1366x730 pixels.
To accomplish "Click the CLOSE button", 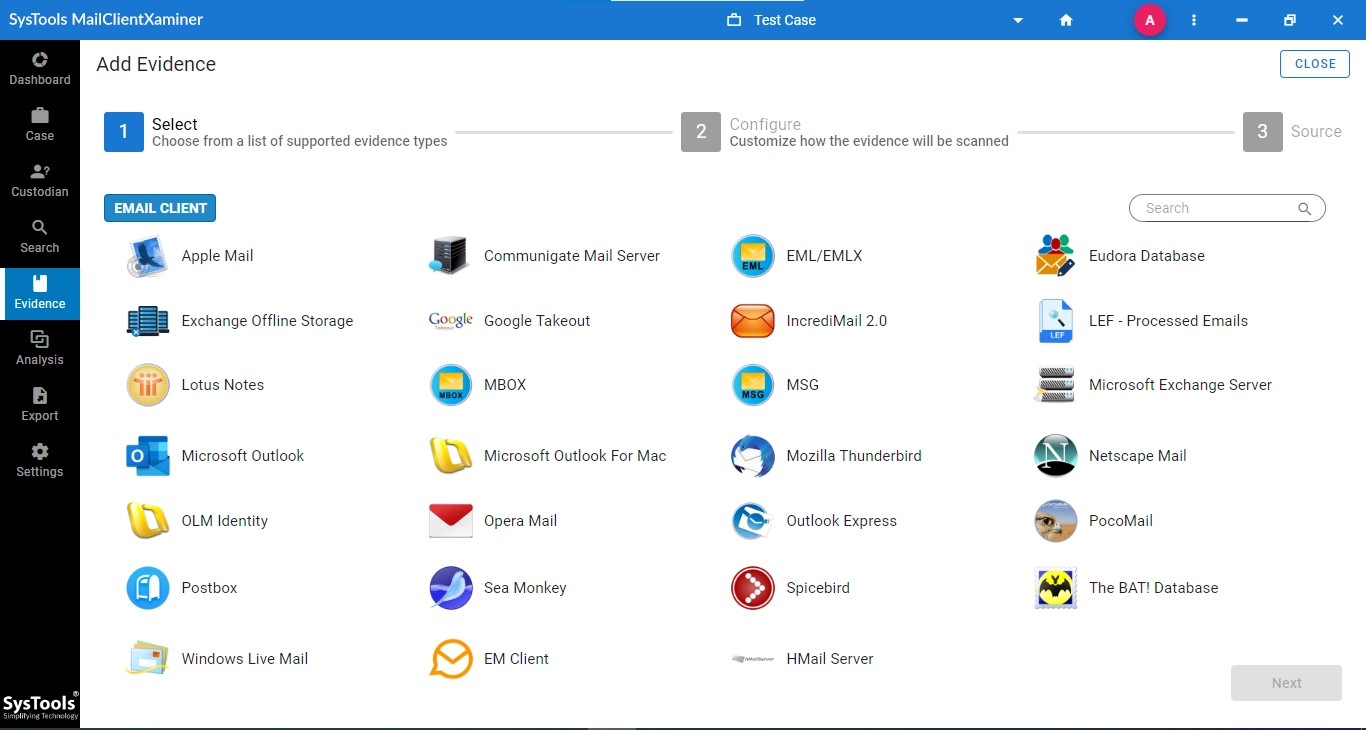I will coord(1315,64).
